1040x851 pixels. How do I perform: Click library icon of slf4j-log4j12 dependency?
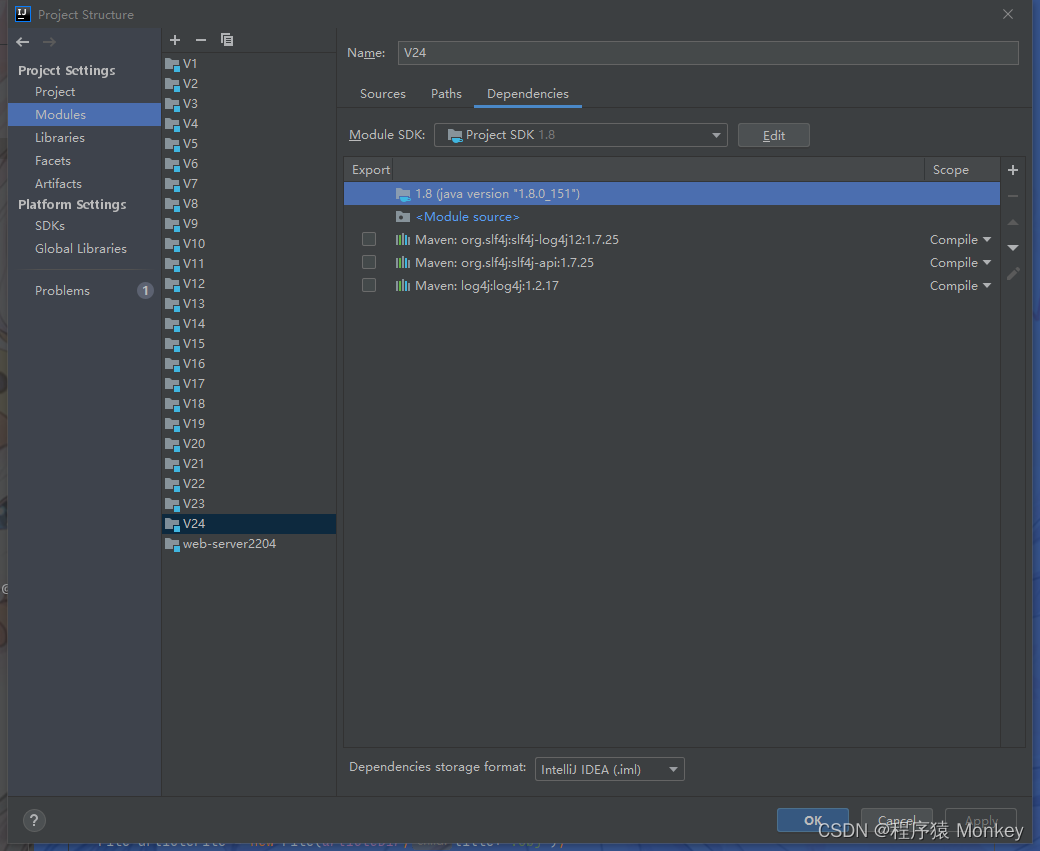403,239
